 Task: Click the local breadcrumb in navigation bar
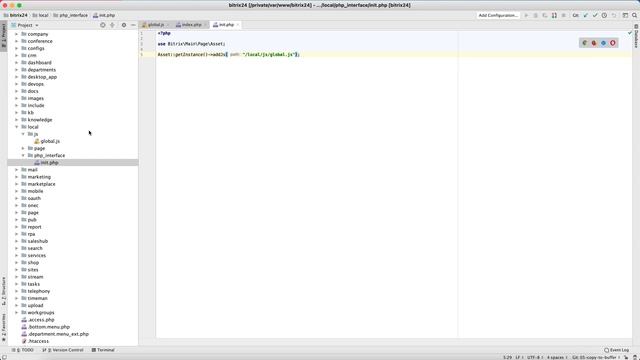click(x=40, y=16)
